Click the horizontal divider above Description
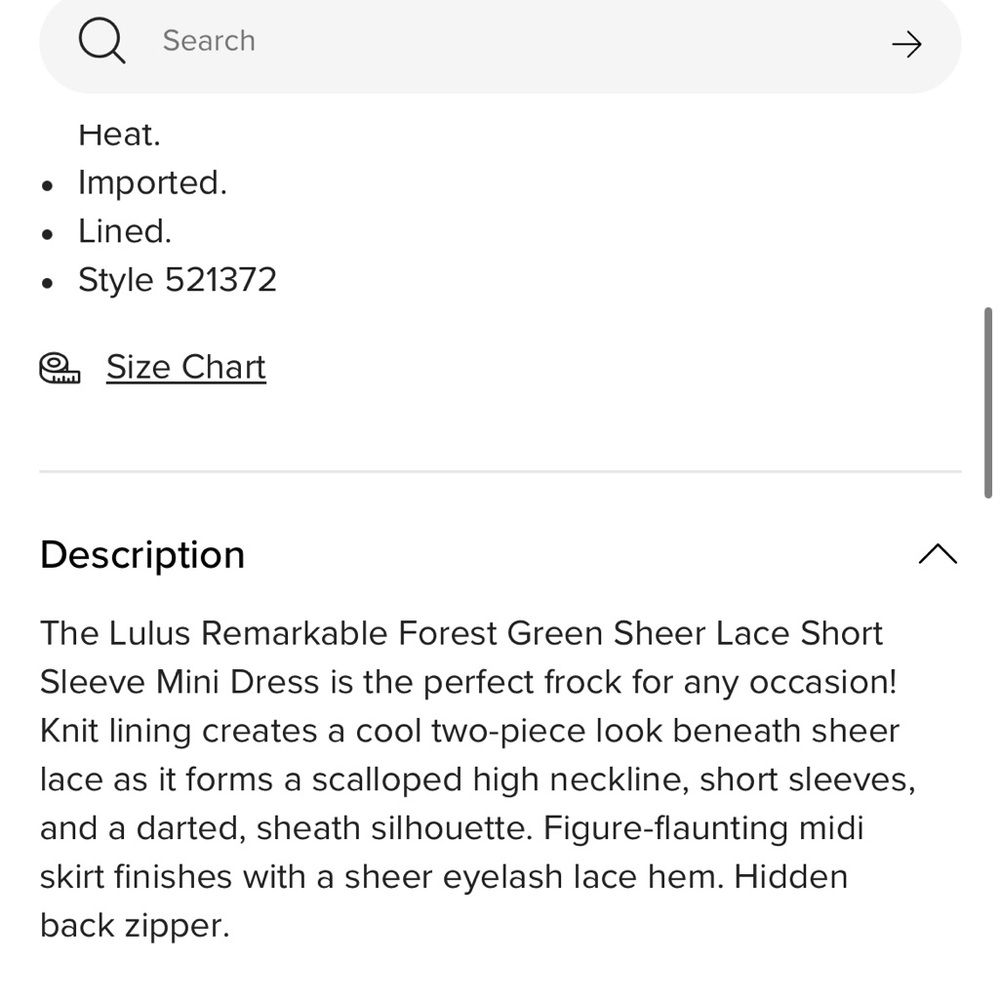The image size is (1000, 1000). (500, 471)
